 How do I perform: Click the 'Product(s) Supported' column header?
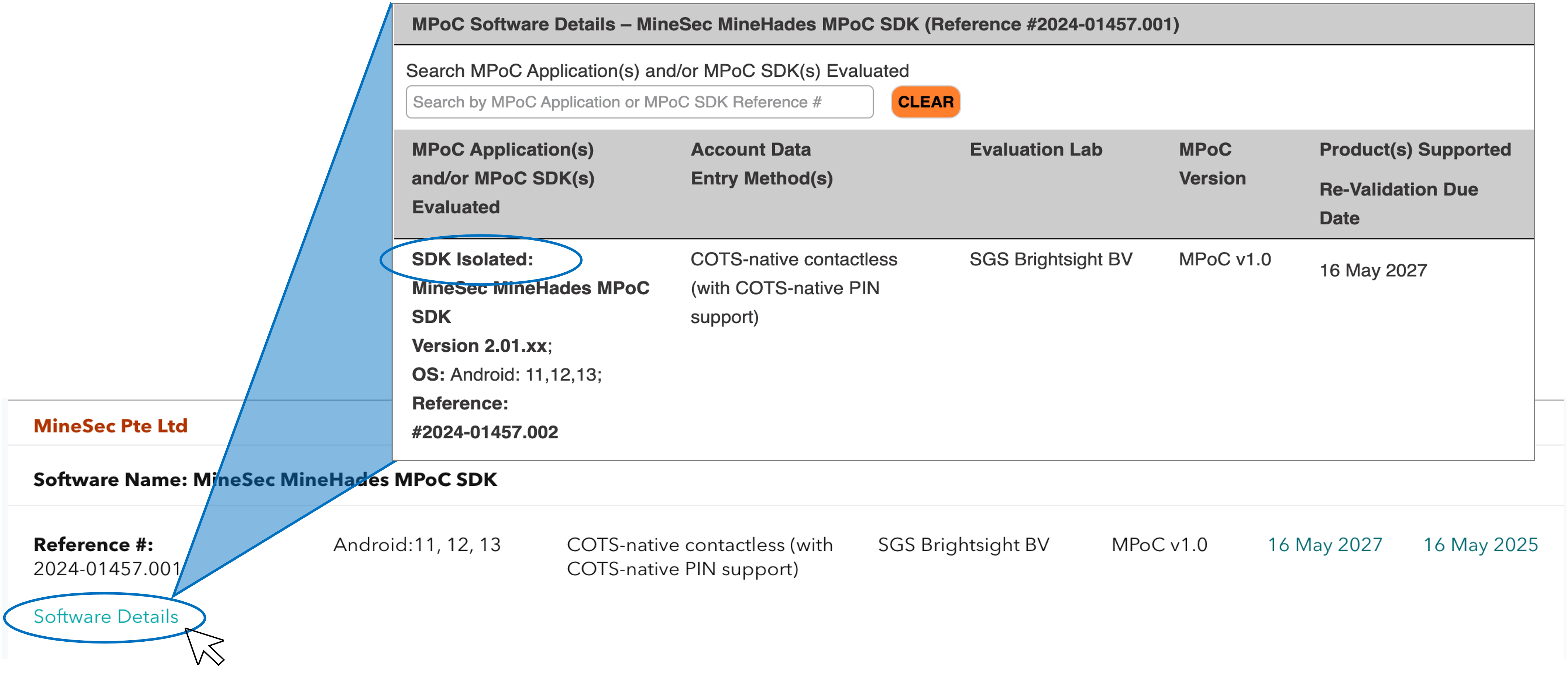(x=1415, y=149)
